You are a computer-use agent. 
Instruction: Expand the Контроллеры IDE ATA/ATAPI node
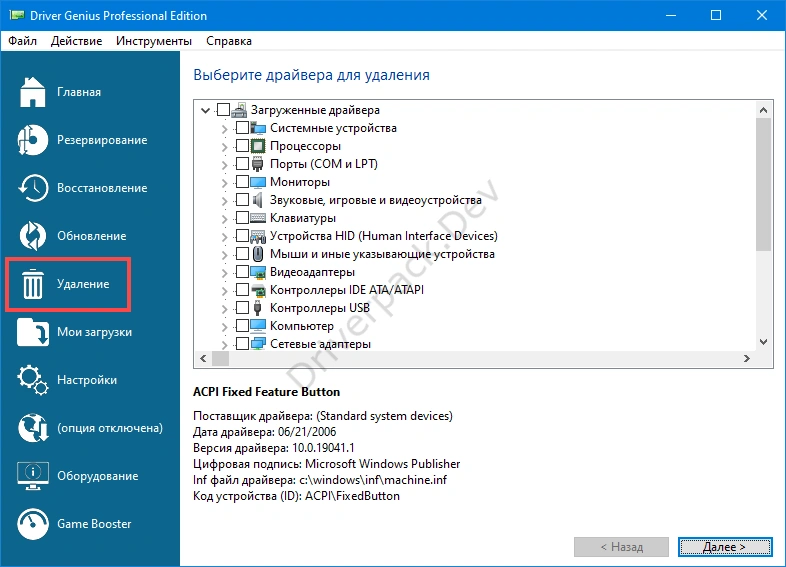click(224, 291)
